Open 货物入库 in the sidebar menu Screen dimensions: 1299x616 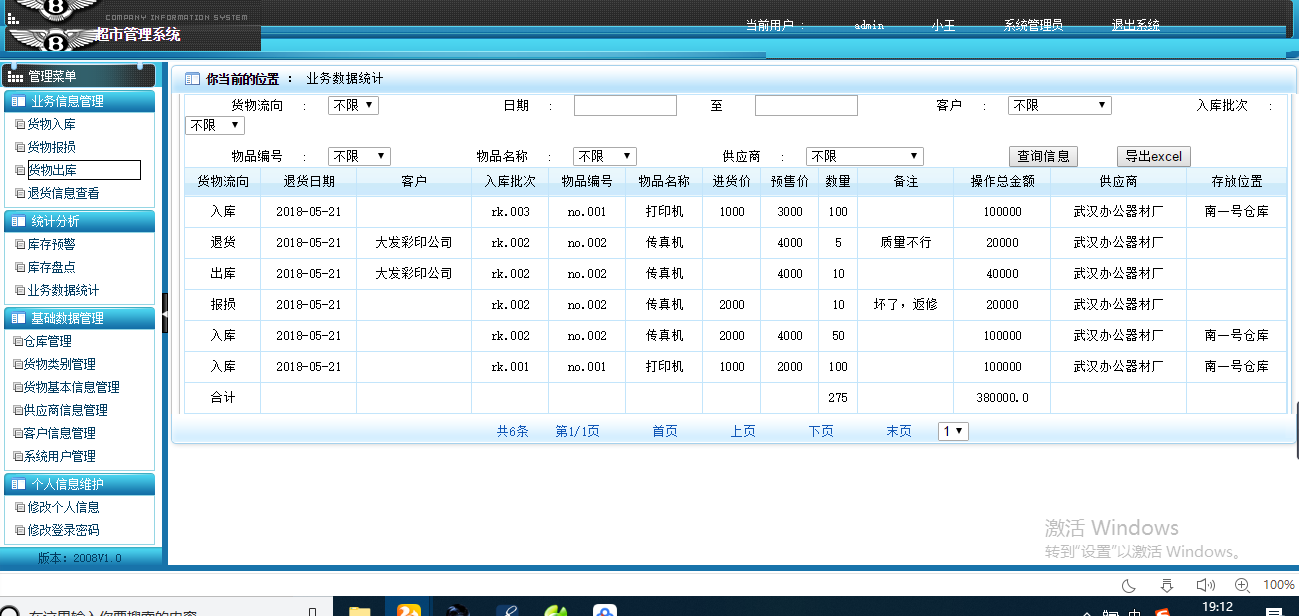51,124
